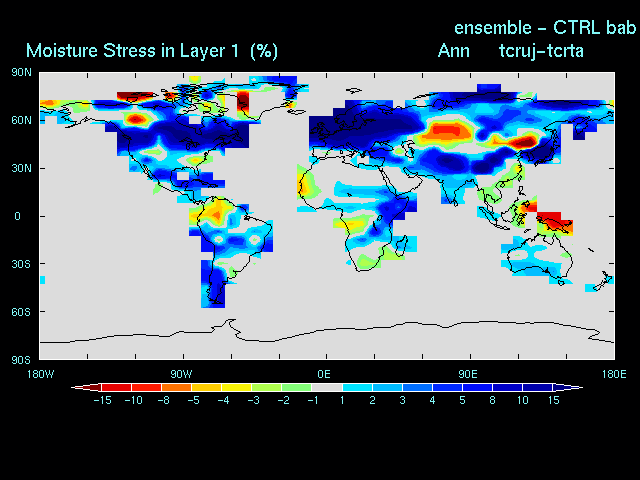Click the right arrow end of colorbar

[574, 386]
